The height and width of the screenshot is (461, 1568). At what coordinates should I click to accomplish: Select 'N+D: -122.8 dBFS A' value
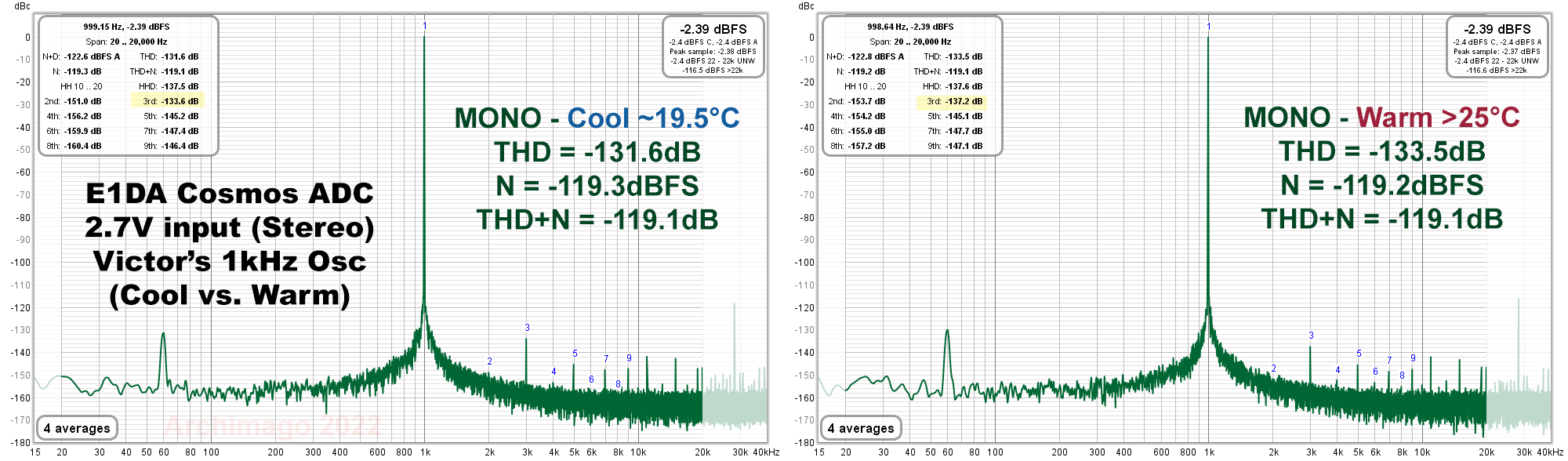866,56
